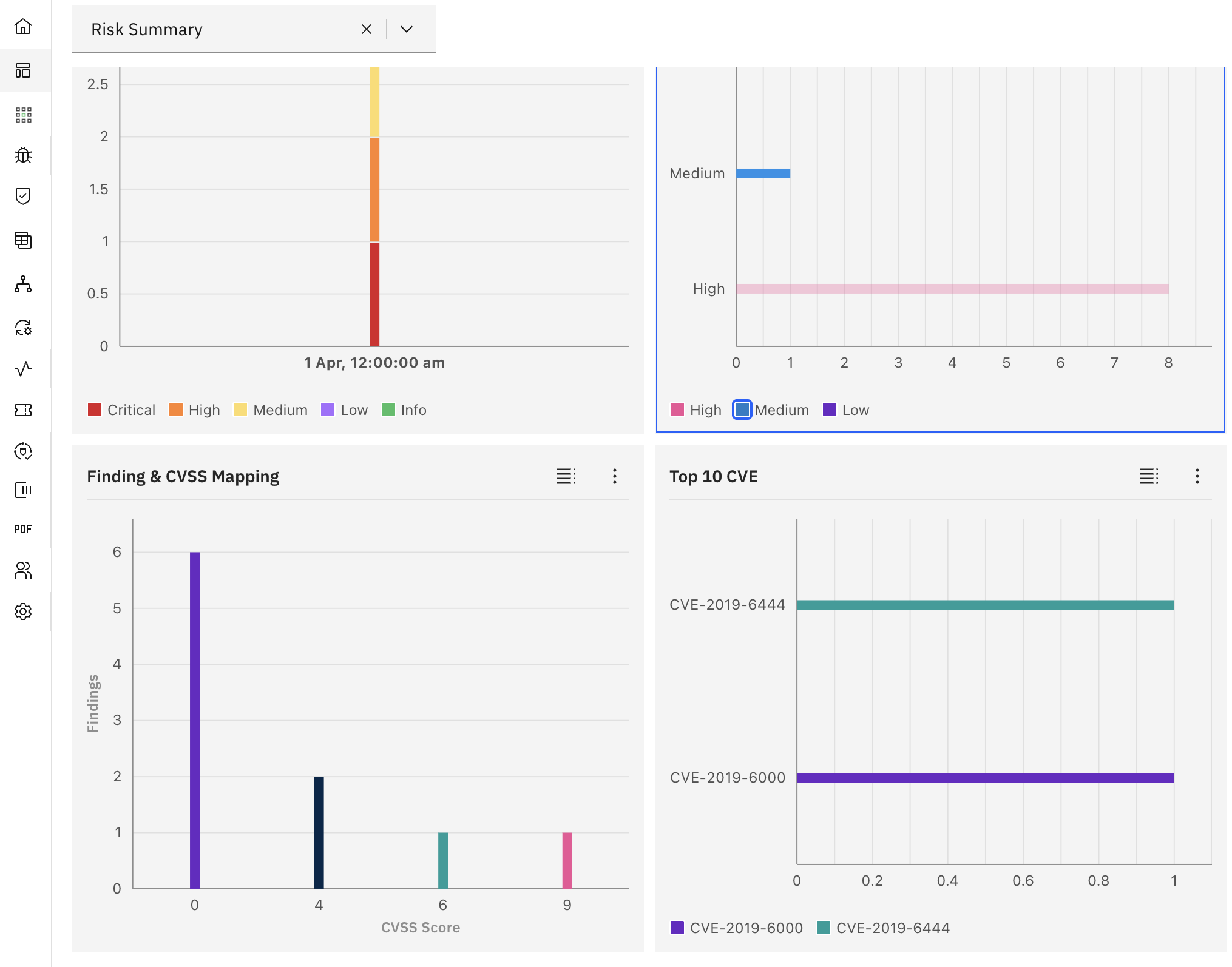Image resolution: width=1232 pixels, height=967 pixels.
Task: Clear the Risk Summary selection
Action: pyautogui.click(x=366, y=29)
